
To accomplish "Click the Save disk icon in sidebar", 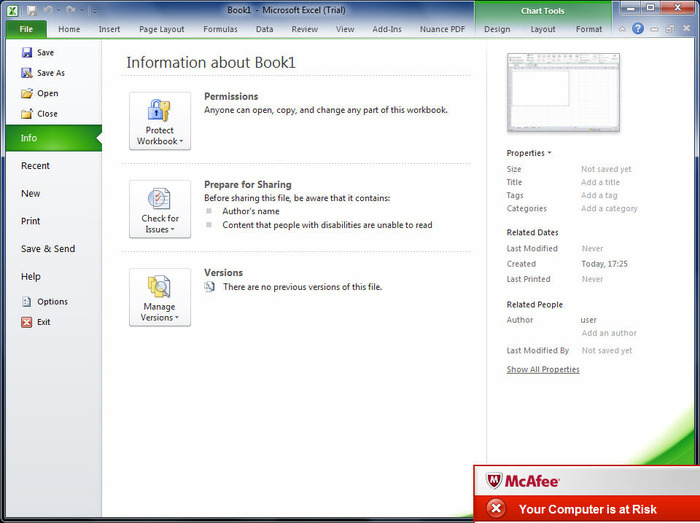I will pyautogui.click(x=27, y=53).
